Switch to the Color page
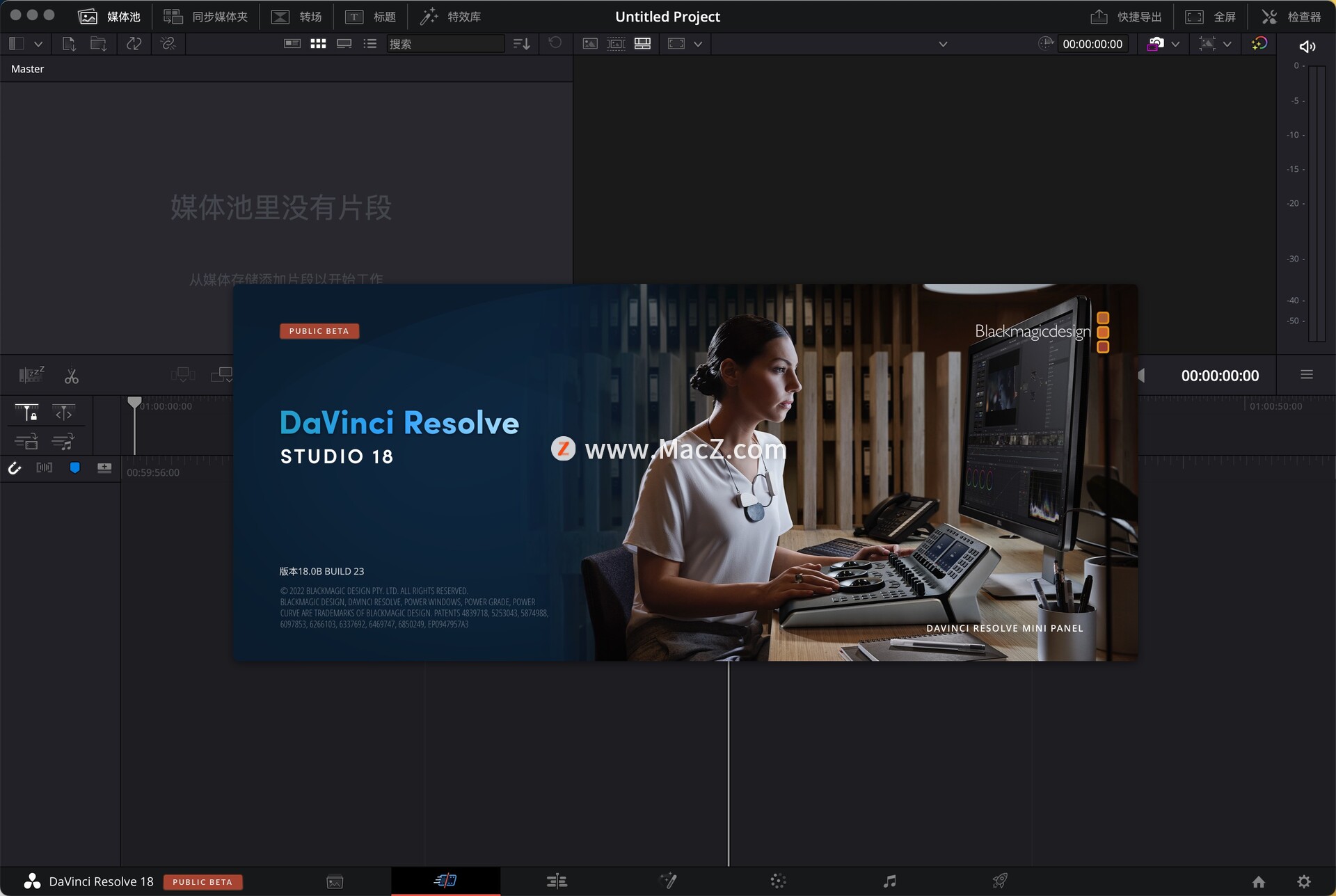The height and width of the screenshot is (896, 1336). coord(779,881)
